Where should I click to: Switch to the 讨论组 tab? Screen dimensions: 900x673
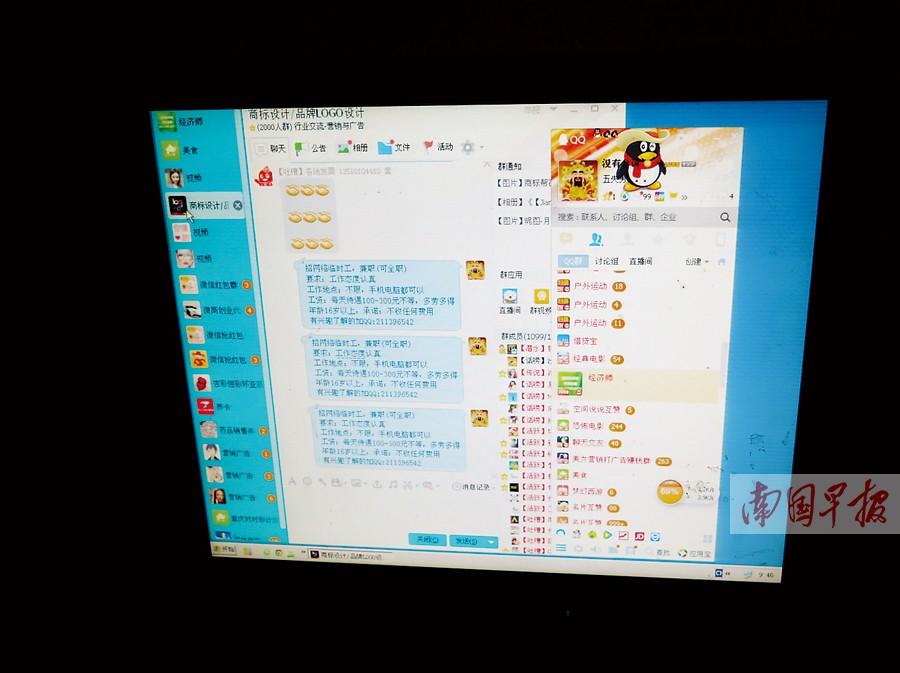pos(607,261)
